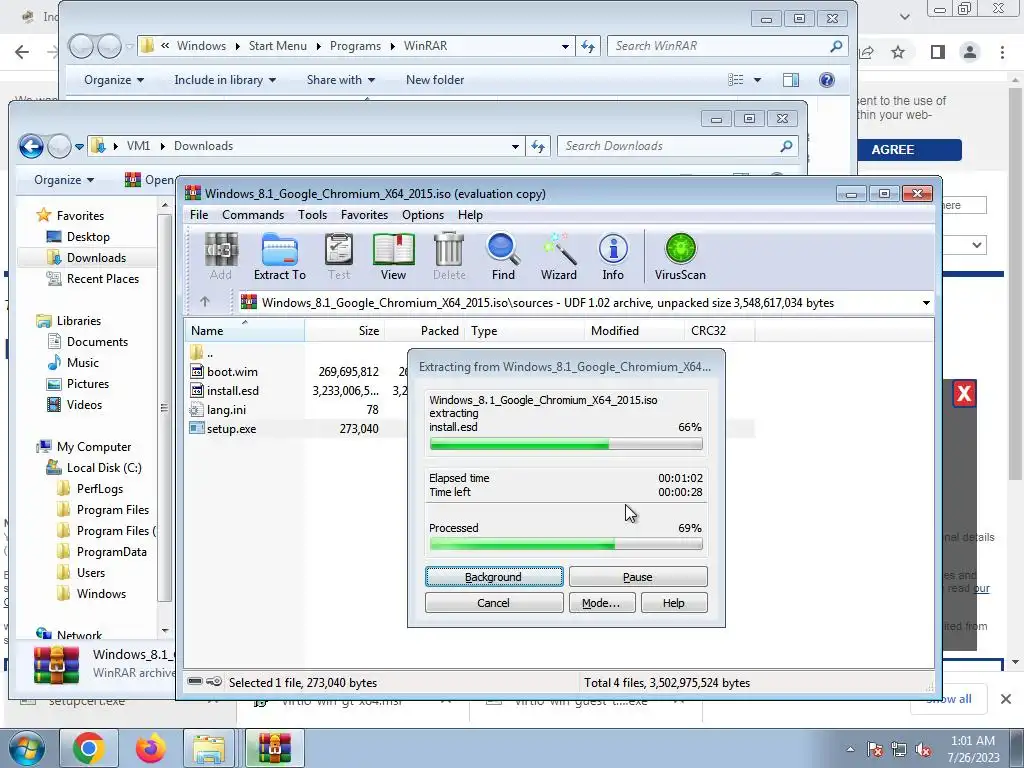Expand Downloads address bar history dropdown
The height and width of the screenshot is (768, 1024).
[x=515, y=146]
